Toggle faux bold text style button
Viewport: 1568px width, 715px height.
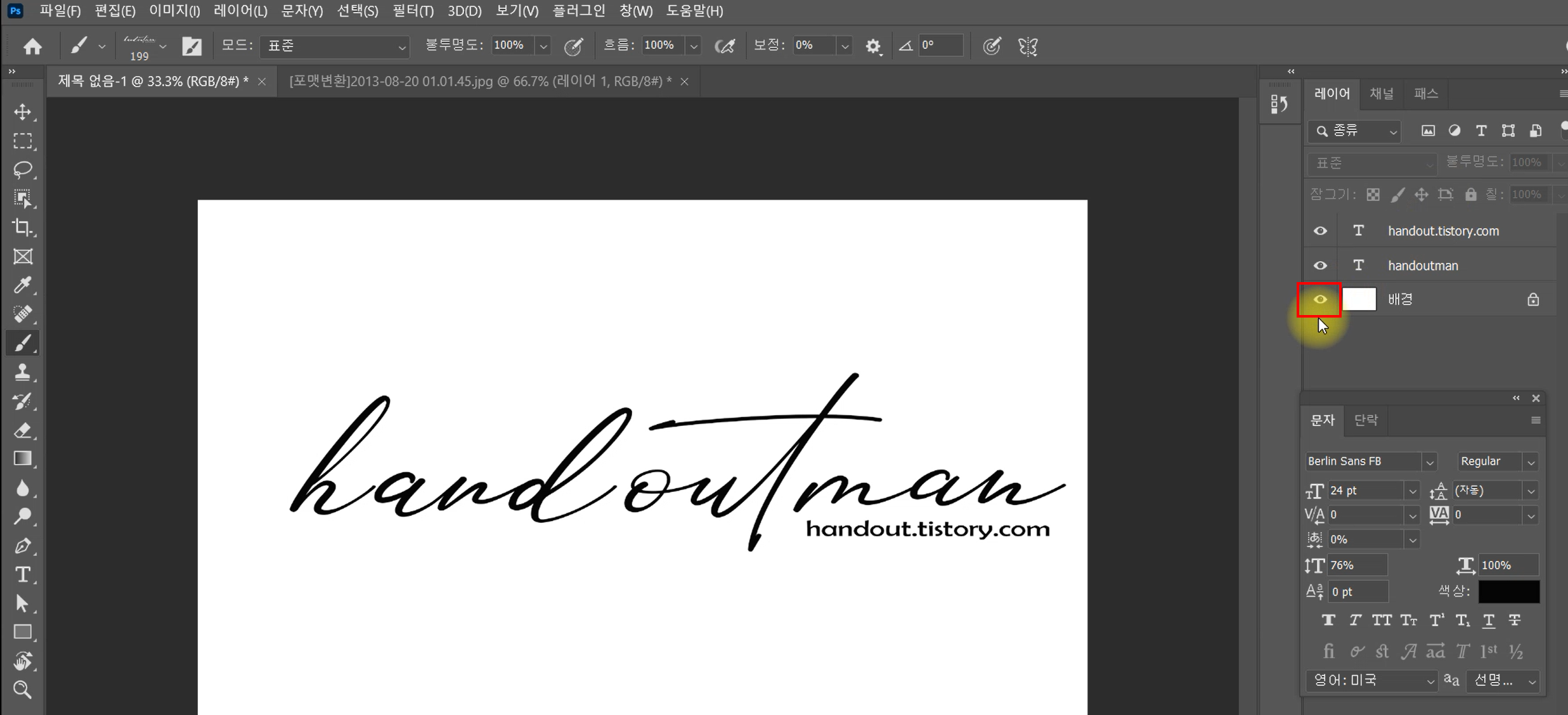[1328, 621]
